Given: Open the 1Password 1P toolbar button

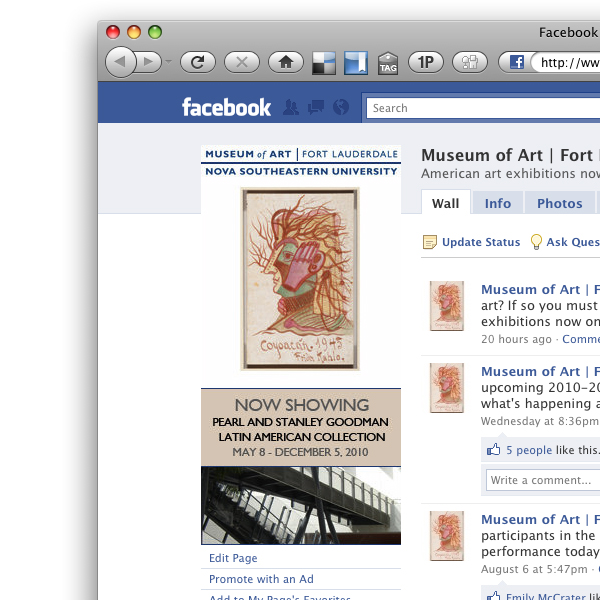Looking at the screenshot, I should (x=426, y=62).
